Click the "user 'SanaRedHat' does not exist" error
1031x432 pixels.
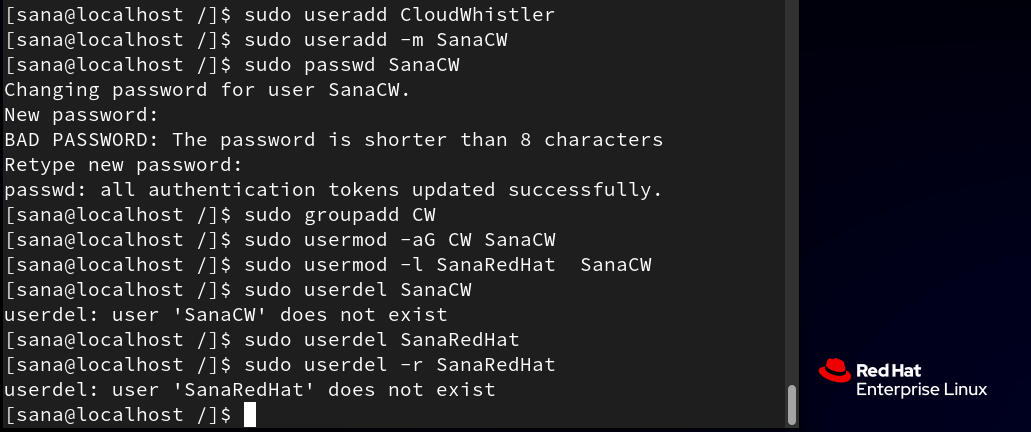(x=304, y=389)
